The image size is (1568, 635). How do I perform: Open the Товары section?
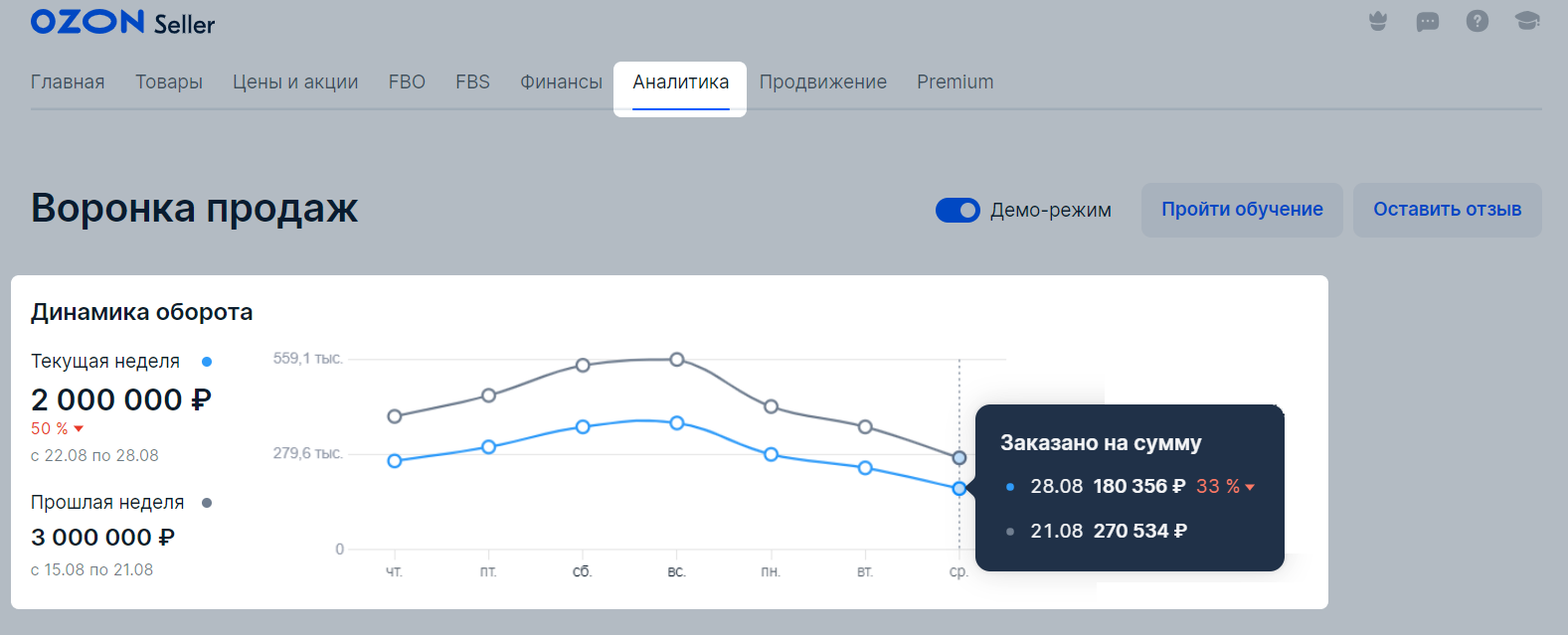click(169, 82)
